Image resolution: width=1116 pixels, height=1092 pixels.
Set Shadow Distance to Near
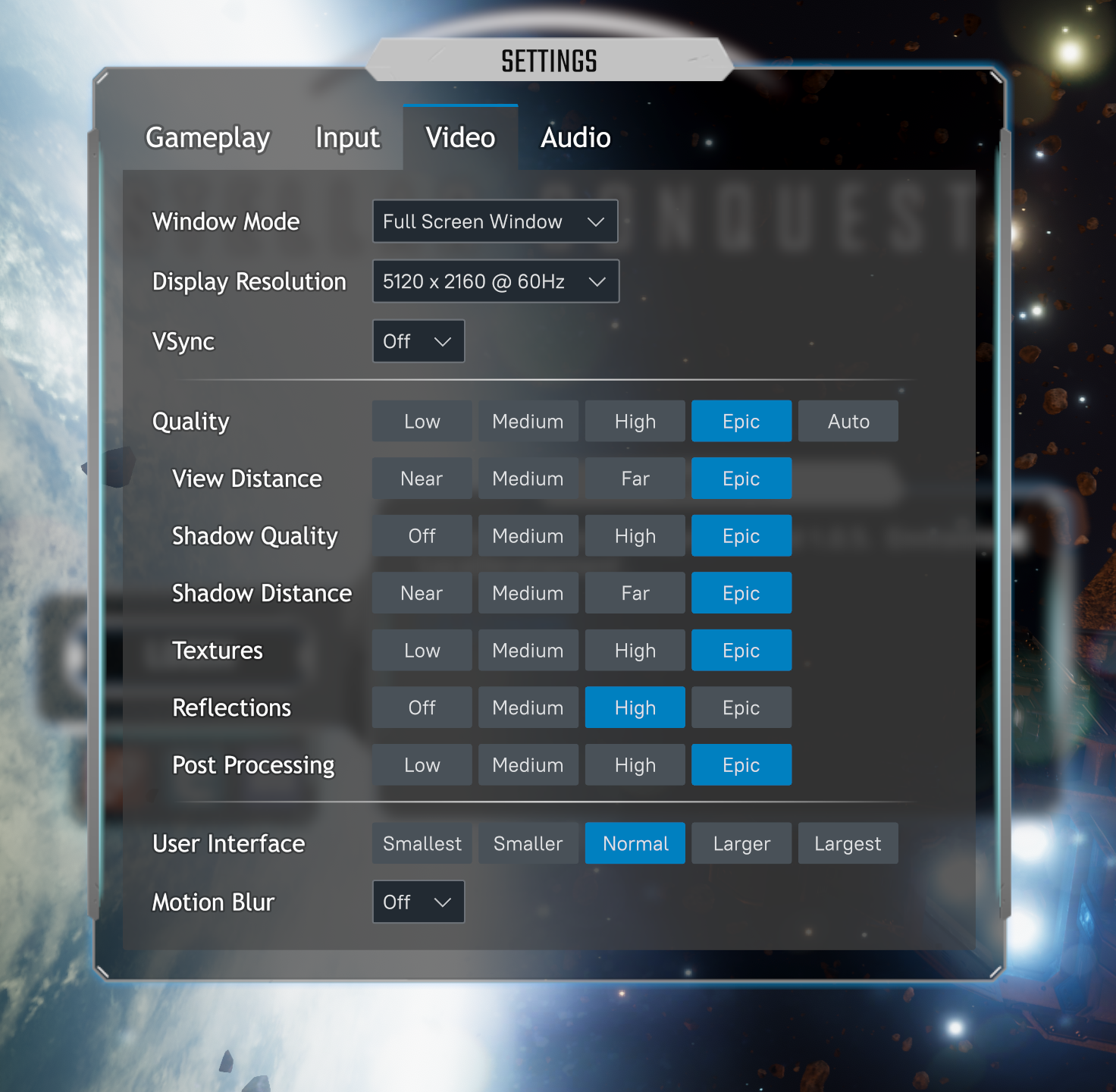pos(422,593)
